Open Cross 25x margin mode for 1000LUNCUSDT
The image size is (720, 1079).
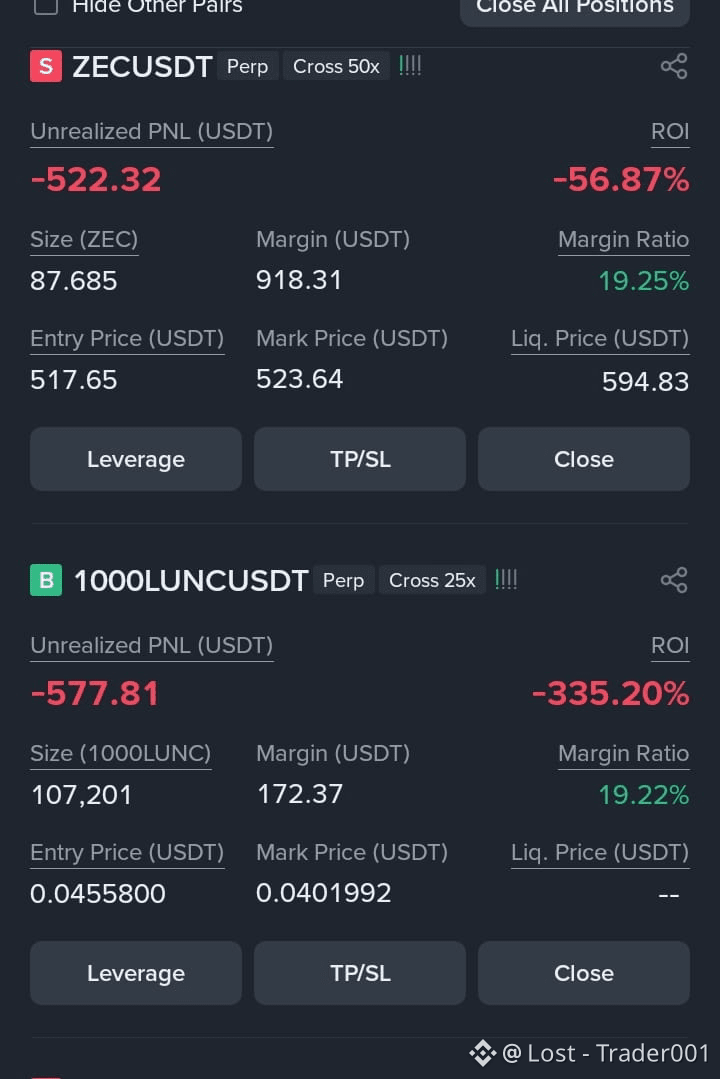coord(432,580)
